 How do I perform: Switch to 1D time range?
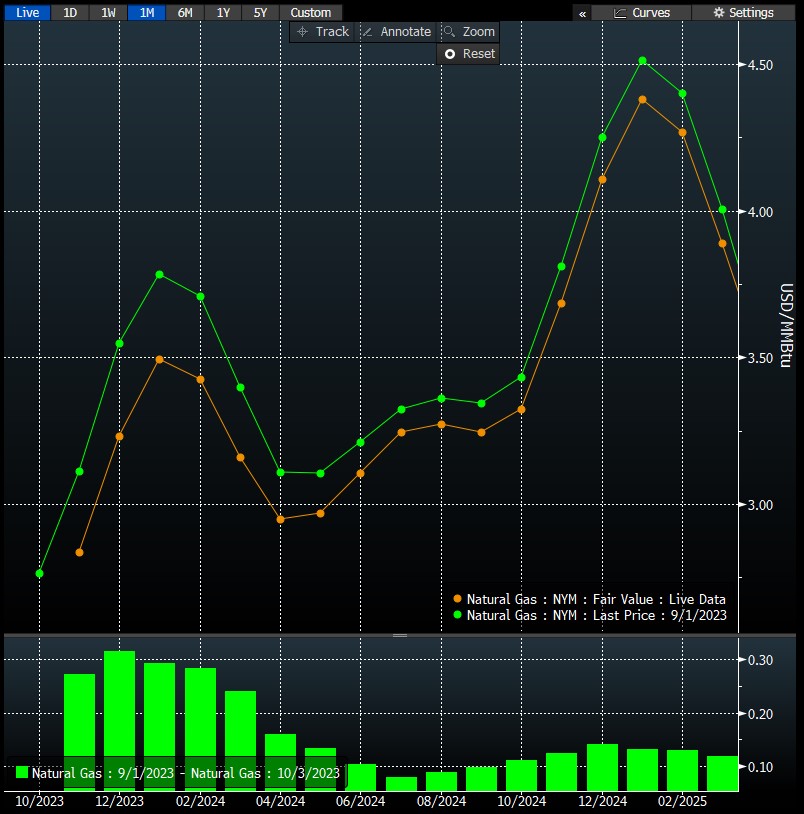click(x=69, y=13)
